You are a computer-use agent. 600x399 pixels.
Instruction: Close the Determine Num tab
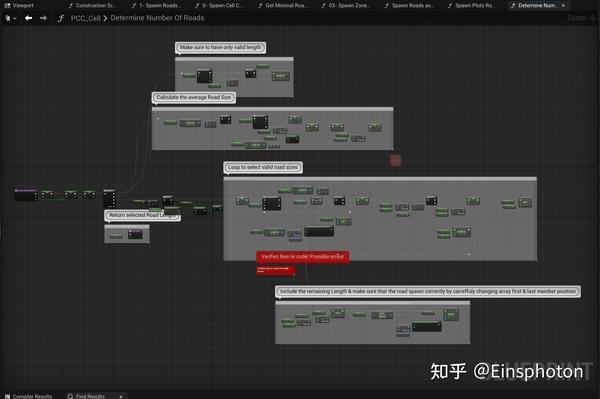tap(563, 5)
